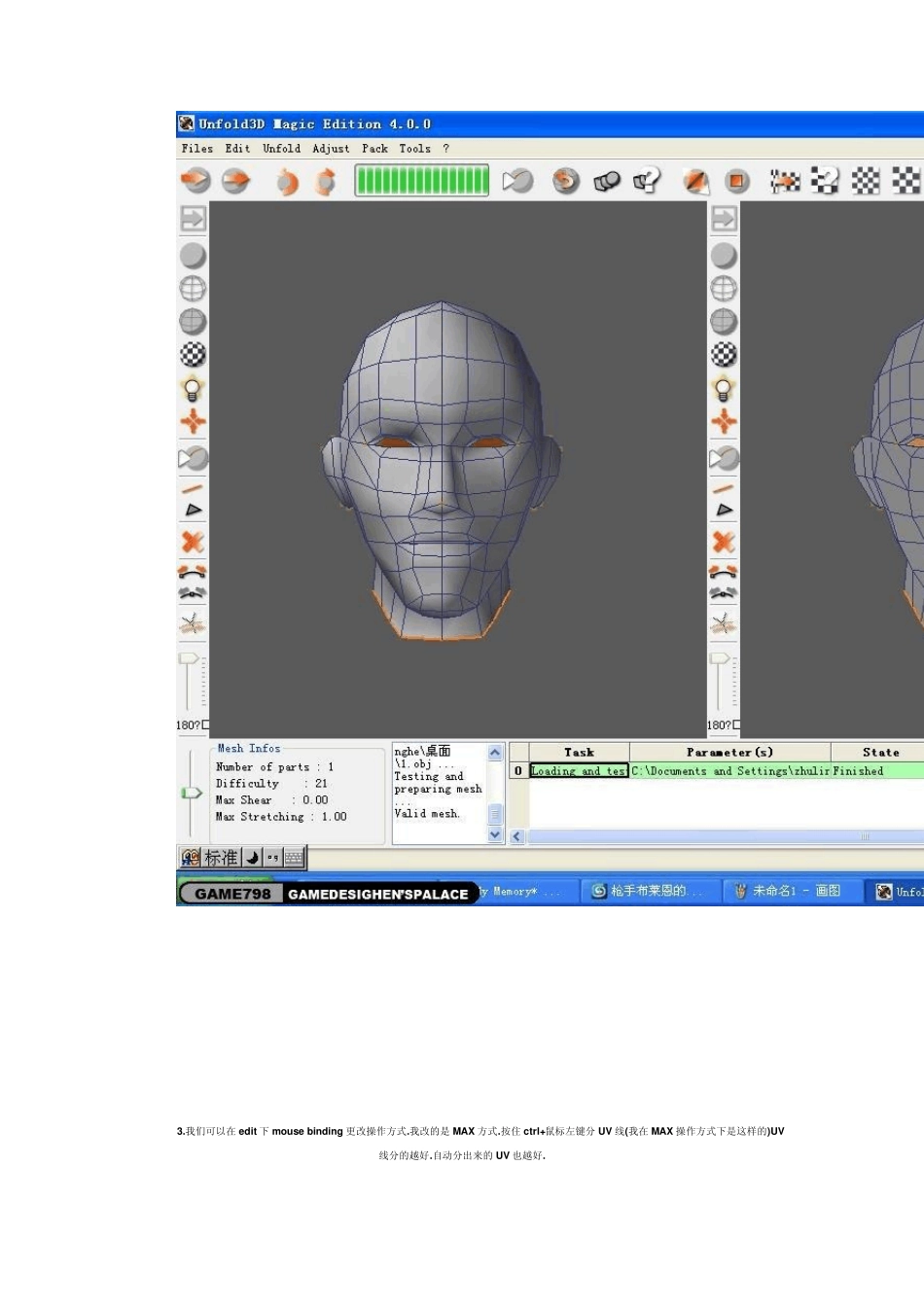Toggle the 180 checkbox in right viewport
This screenshot has width=924, height=1307.
pos(736,724)
